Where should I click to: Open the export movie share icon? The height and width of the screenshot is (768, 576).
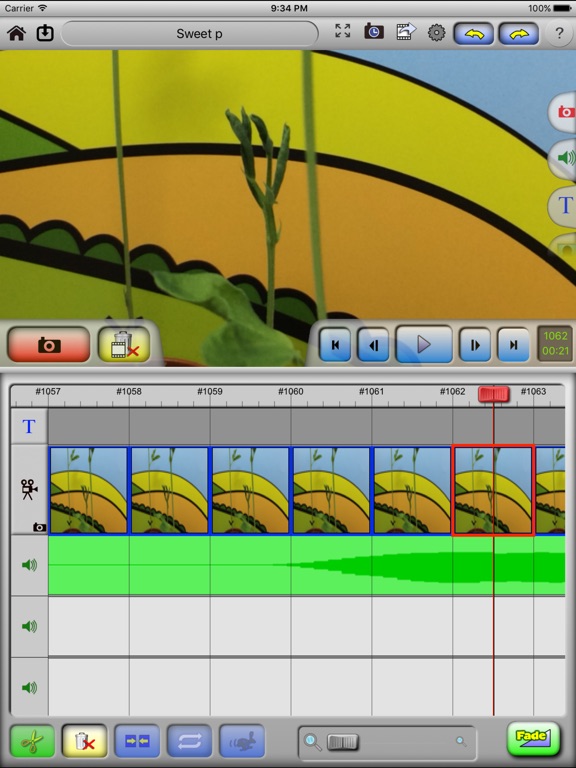pyautogui.click(x=406, y=32)
